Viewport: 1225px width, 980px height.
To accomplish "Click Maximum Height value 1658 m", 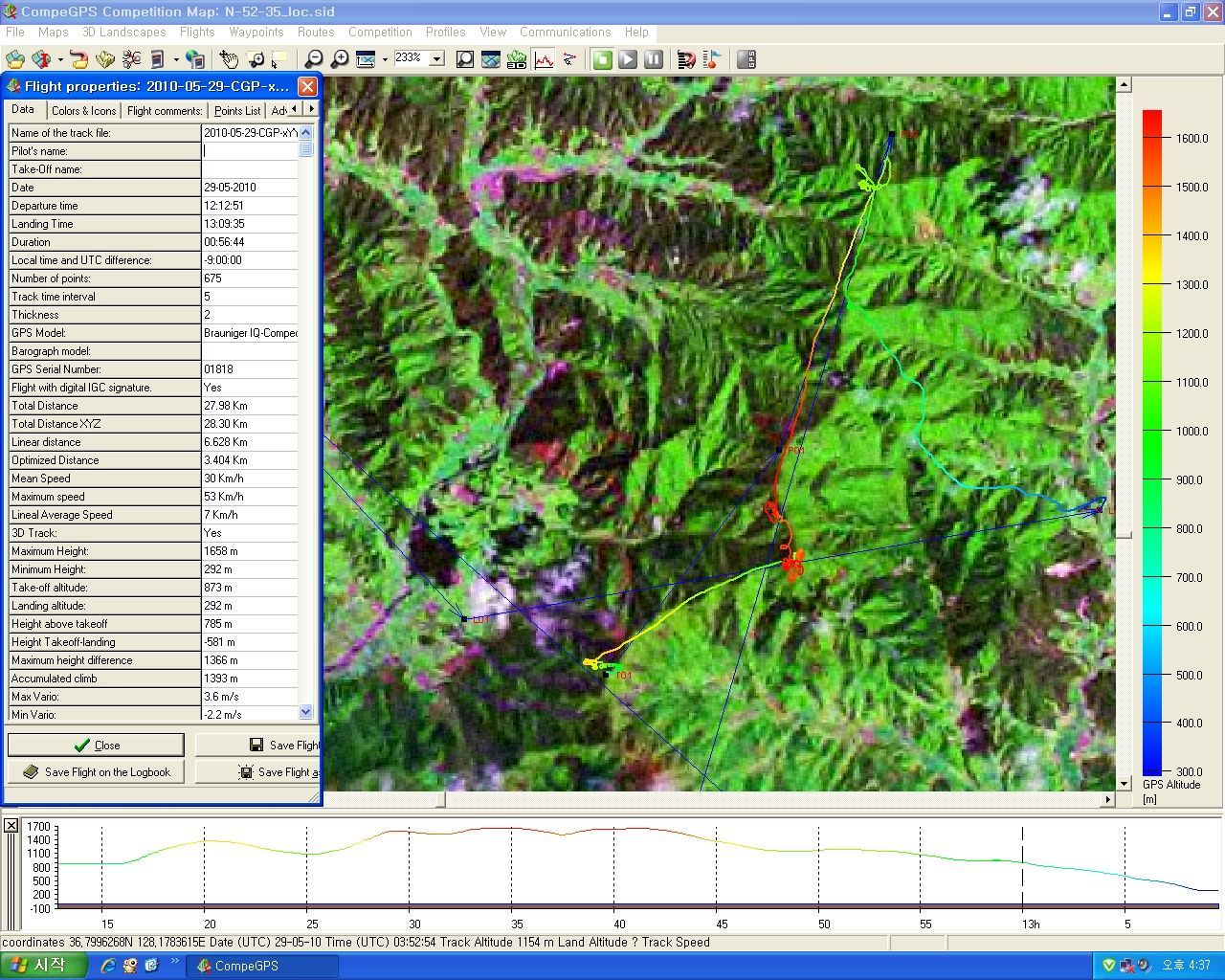I will (250, 550).
